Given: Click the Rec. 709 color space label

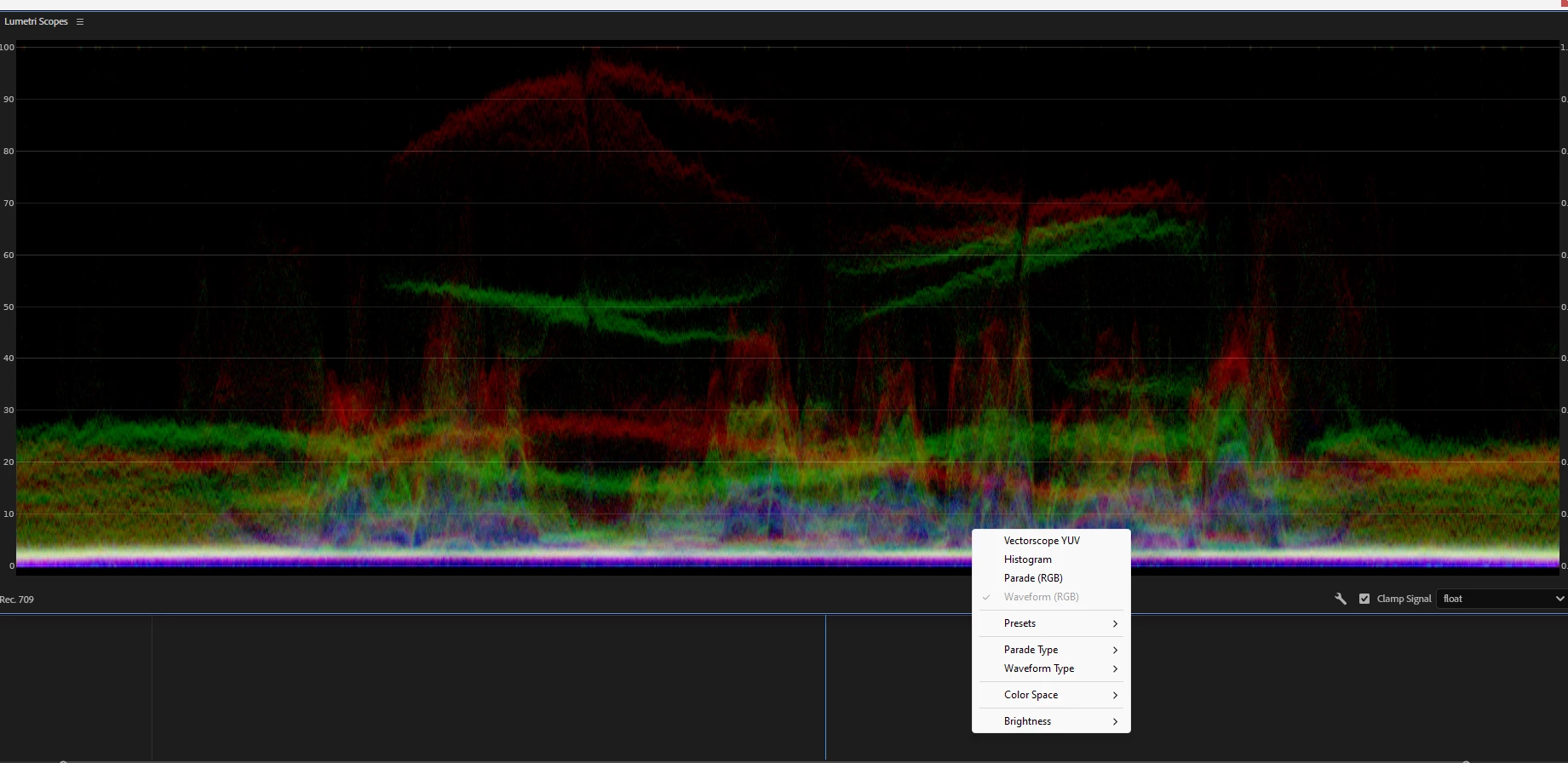Looking at the screenshot, I should coord(17,599).
